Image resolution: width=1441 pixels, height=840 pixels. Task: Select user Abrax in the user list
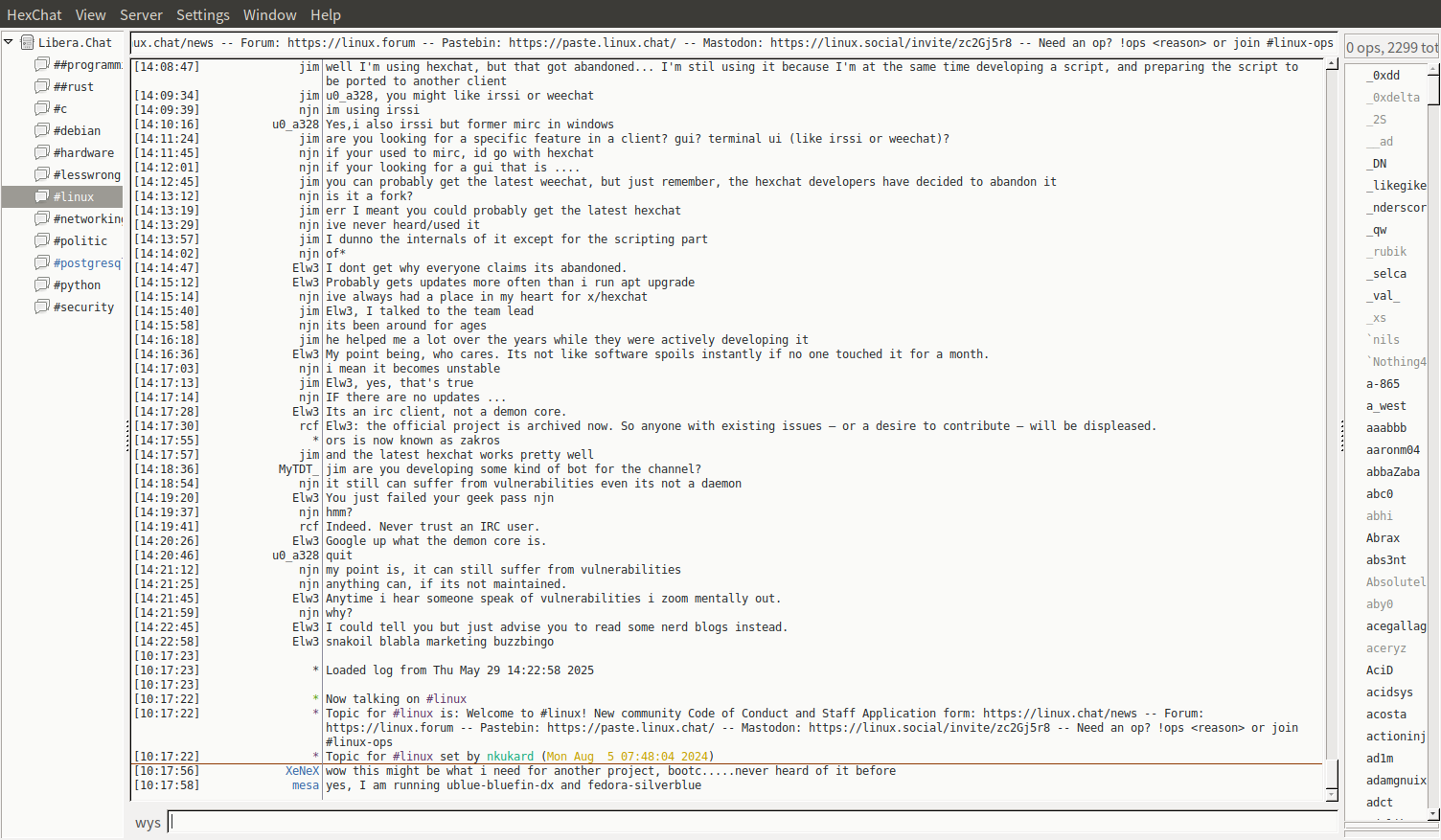[1383, 538]
